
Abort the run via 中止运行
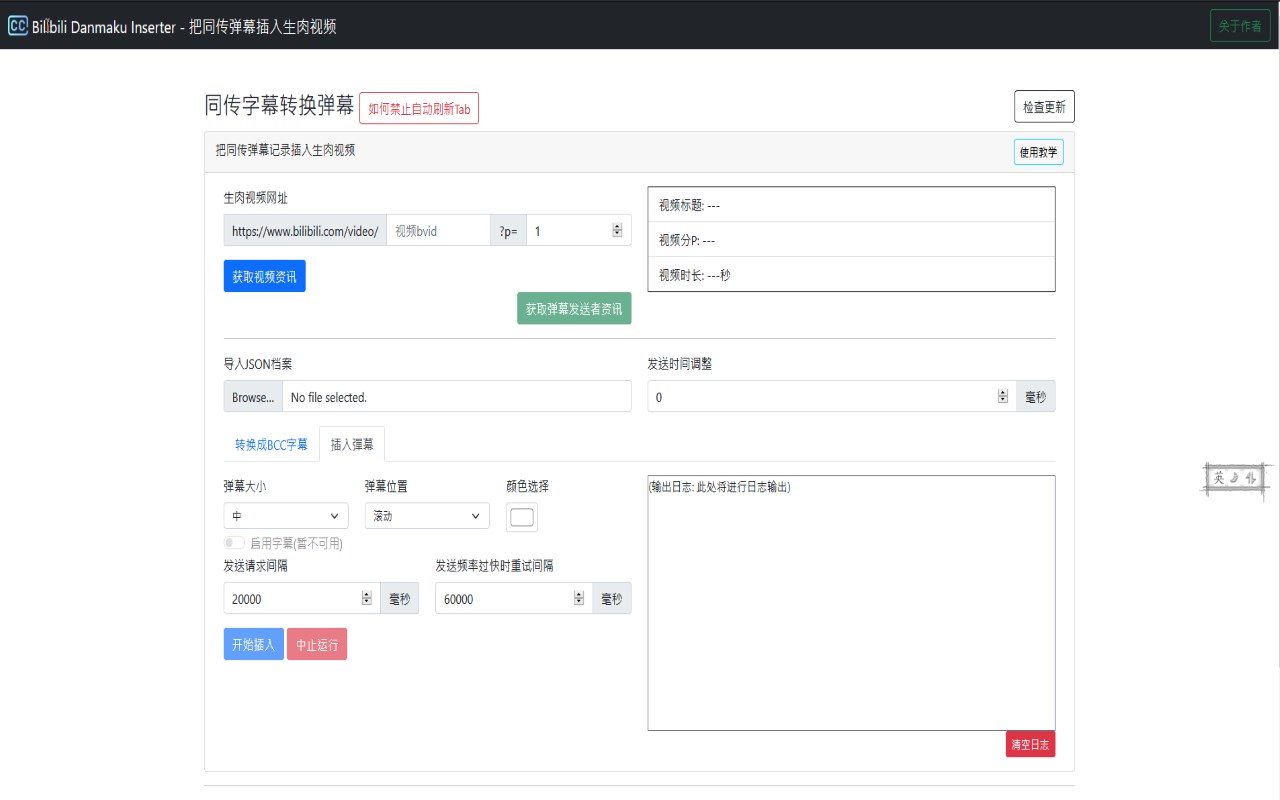(x=317, y=644)
